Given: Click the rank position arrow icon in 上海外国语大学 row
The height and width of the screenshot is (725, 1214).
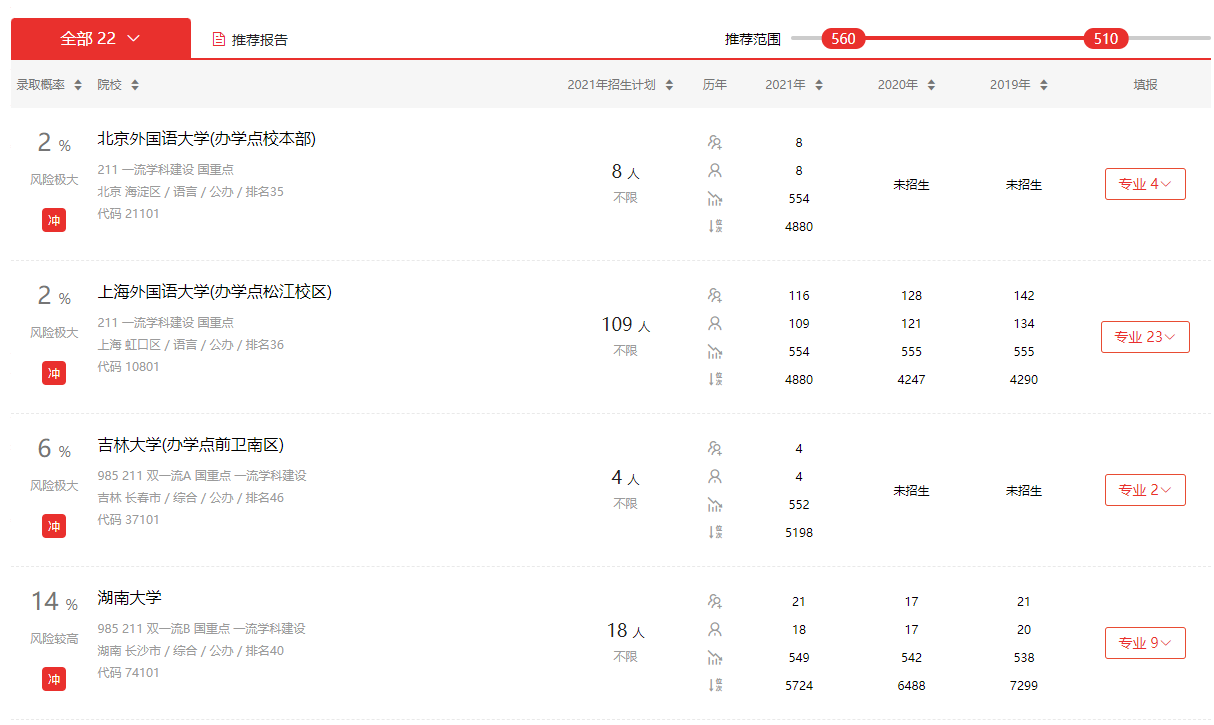Looking at the screenshot, I should [x=715, y=379].
